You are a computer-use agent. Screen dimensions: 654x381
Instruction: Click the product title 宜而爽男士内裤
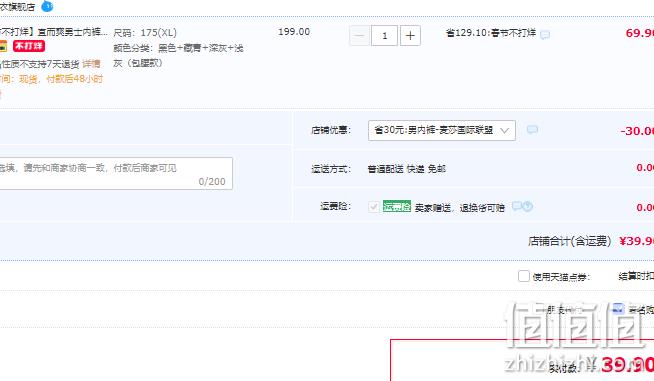(x=54, y=32)
